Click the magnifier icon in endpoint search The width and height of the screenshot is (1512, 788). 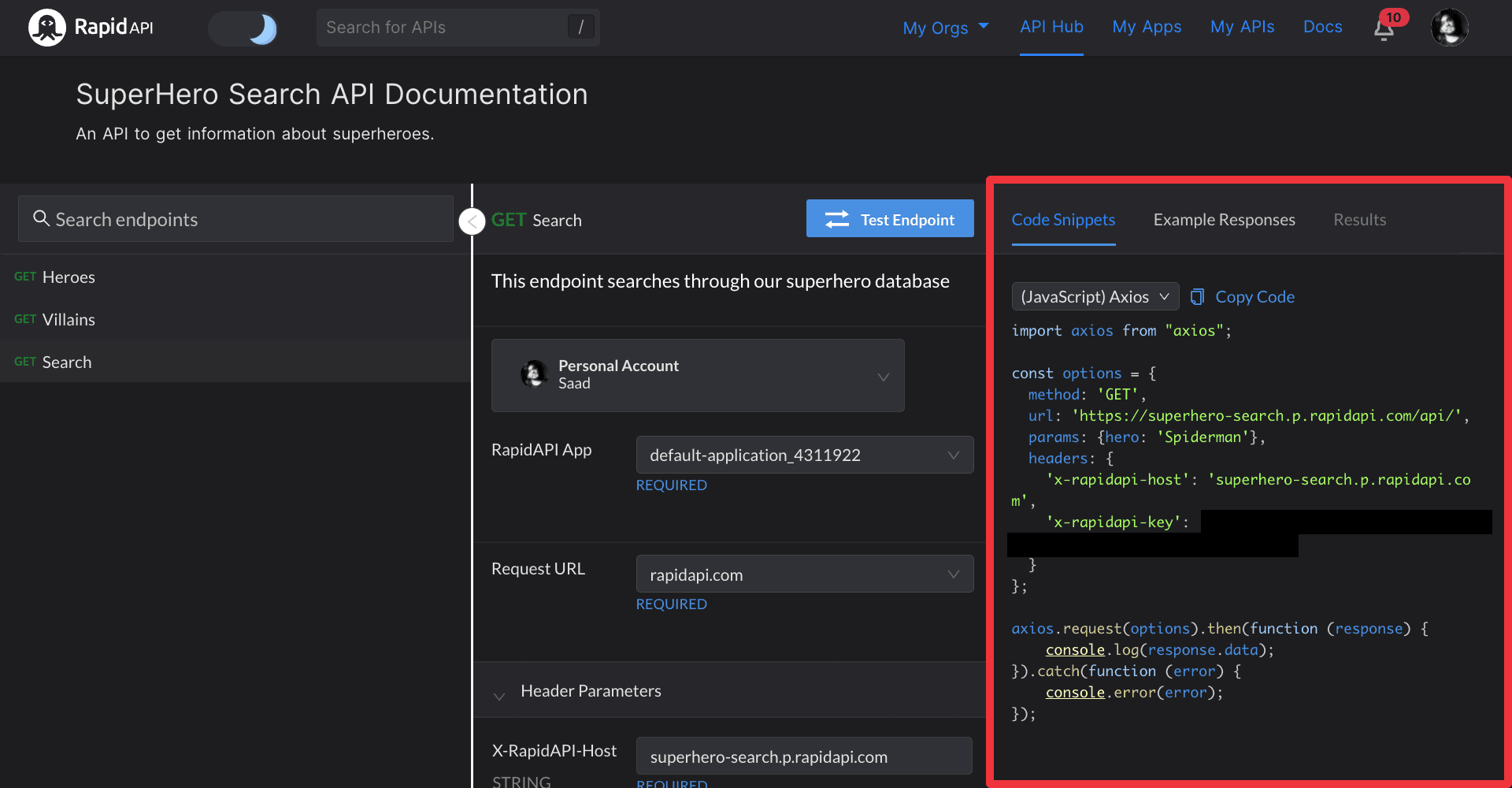pos(41,218)
